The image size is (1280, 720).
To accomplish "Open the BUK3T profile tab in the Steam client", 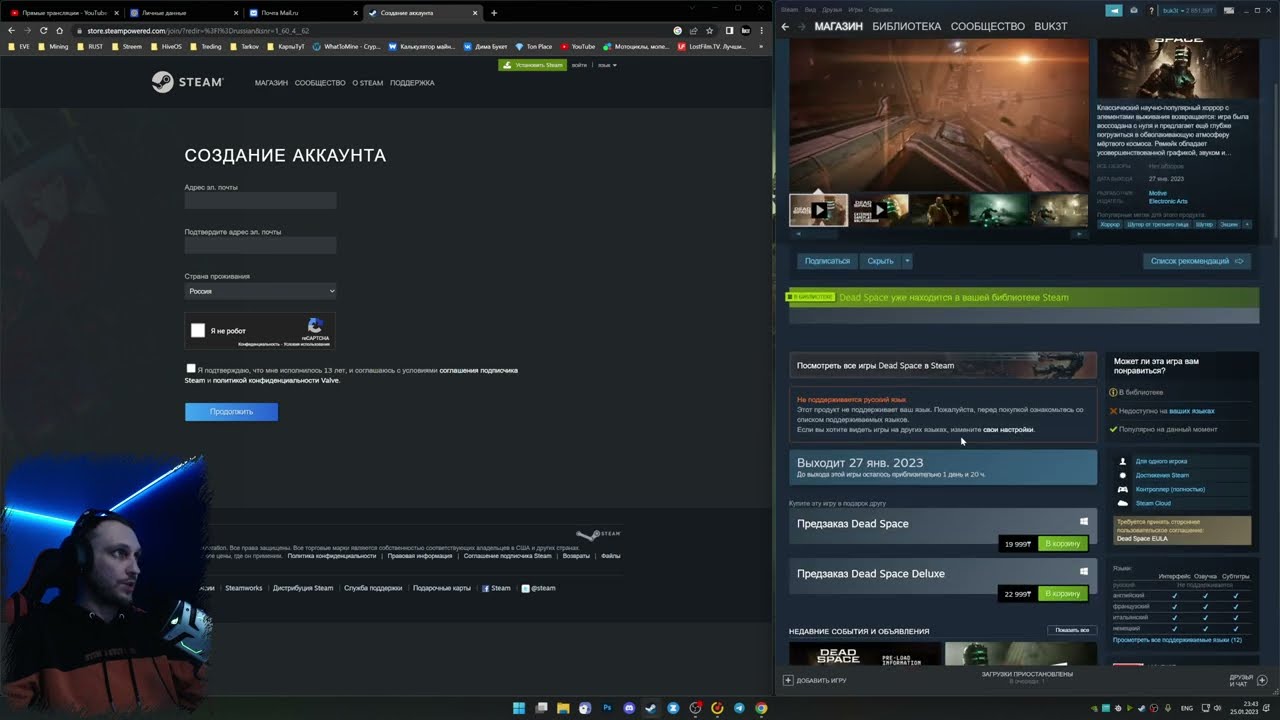I will coord(1051,26).
